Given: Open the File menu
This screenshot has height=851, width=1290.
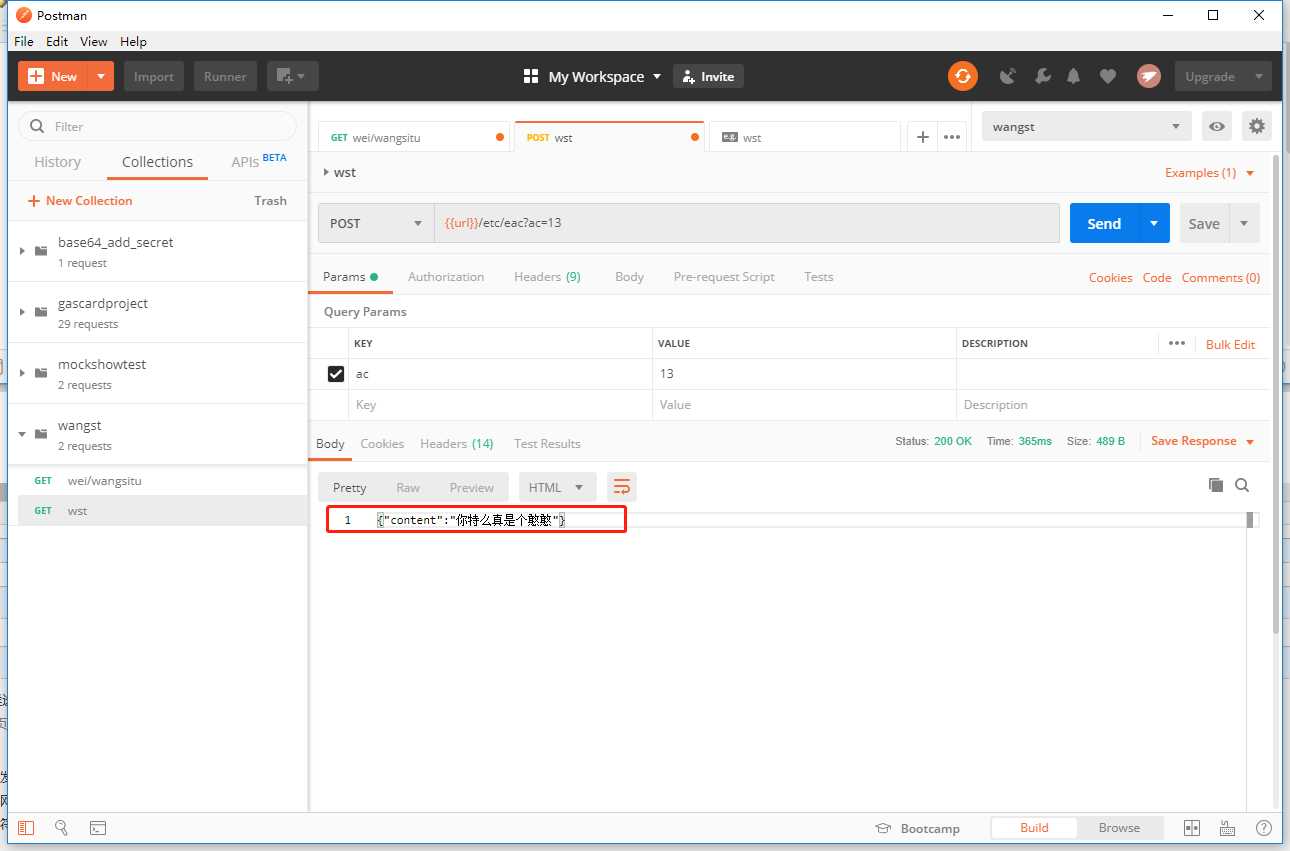Looking at the screenshot, I should [x=24, y=41].
